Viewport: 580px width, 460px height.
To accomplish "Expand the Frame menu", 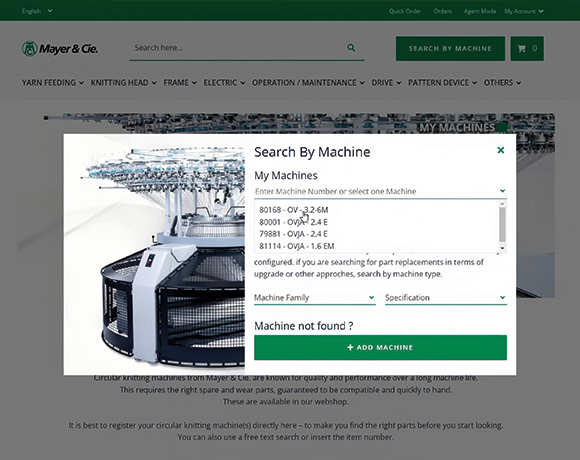I will tap(180, 82).
